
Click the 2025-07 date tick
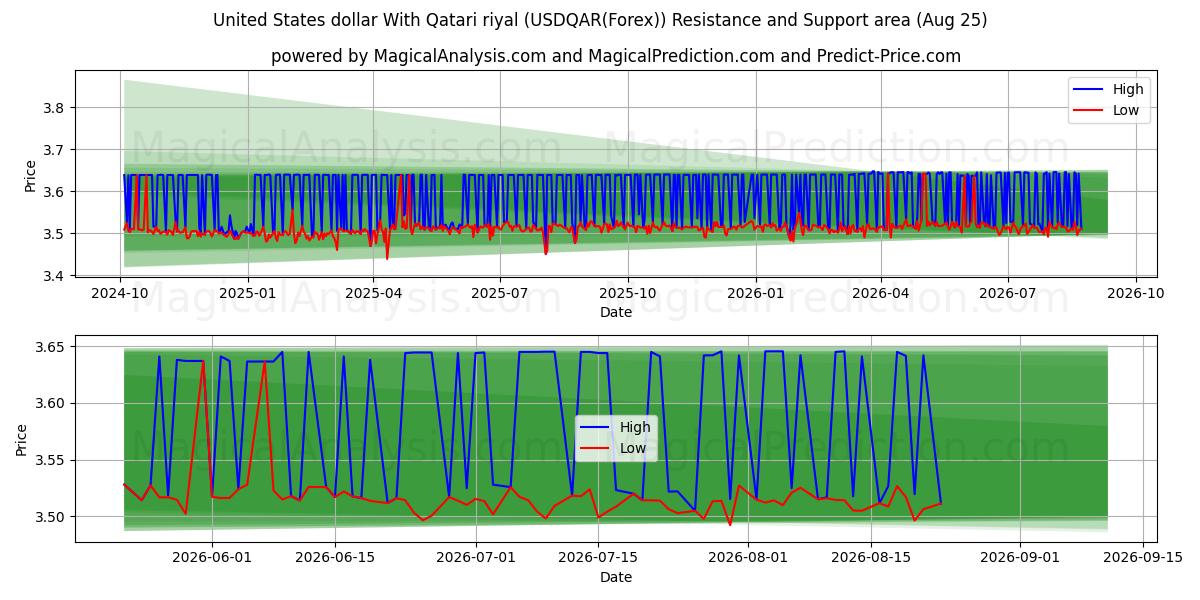point(500,293)
